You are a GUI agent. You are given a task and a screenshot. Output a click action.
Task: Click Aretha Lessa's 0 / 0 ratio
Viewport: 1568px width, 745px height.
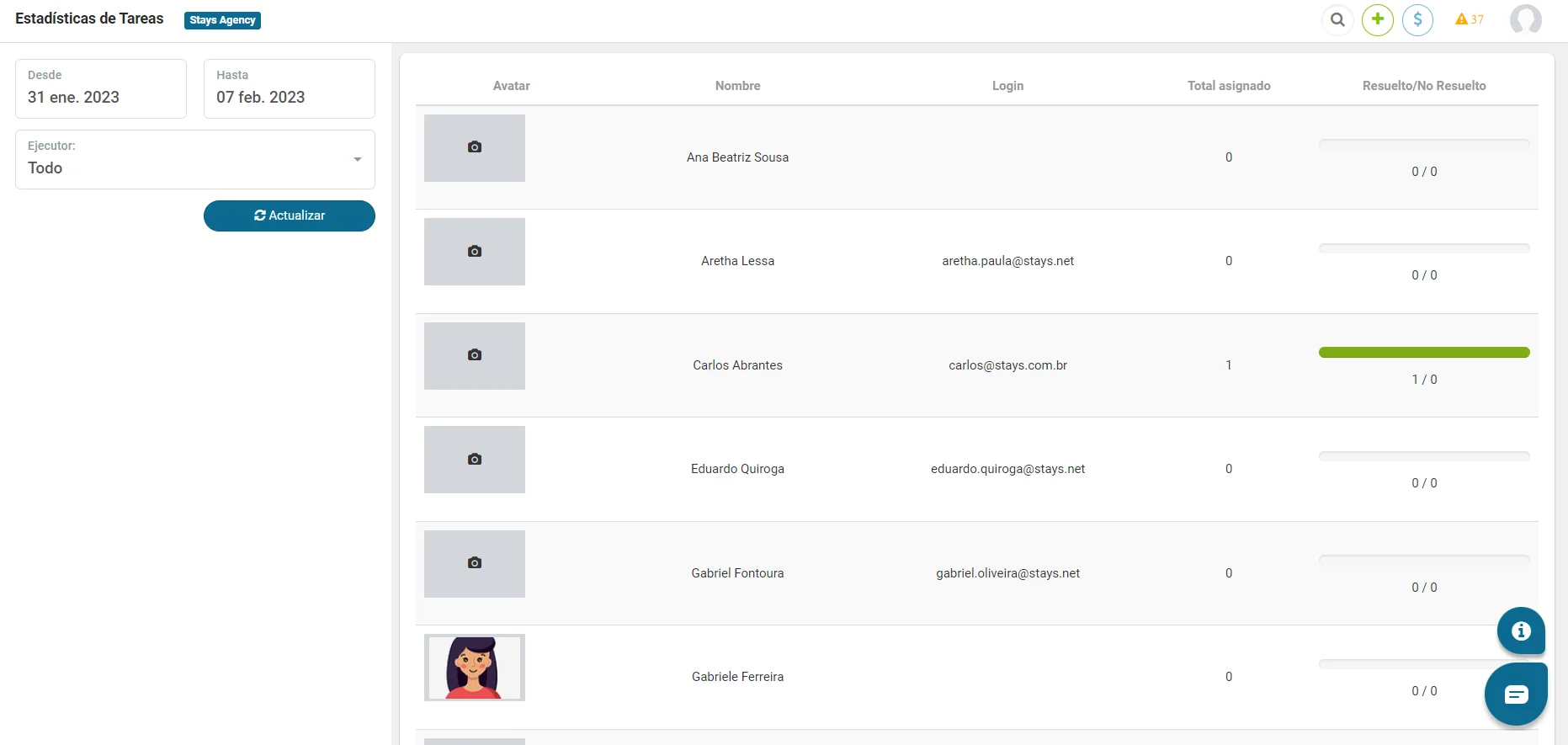point(1425,275)
